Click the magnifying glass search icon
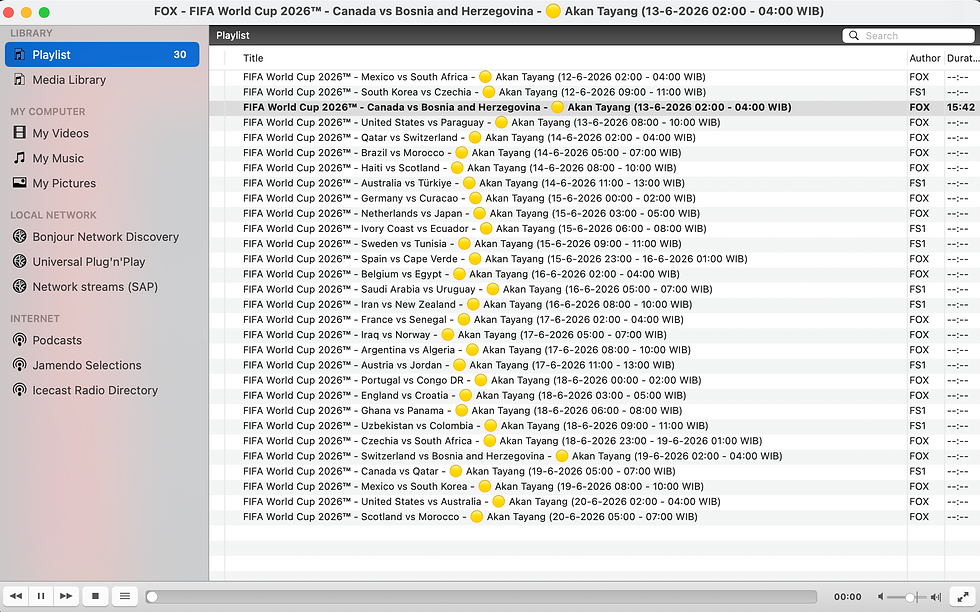 click(x=854, y=36)
